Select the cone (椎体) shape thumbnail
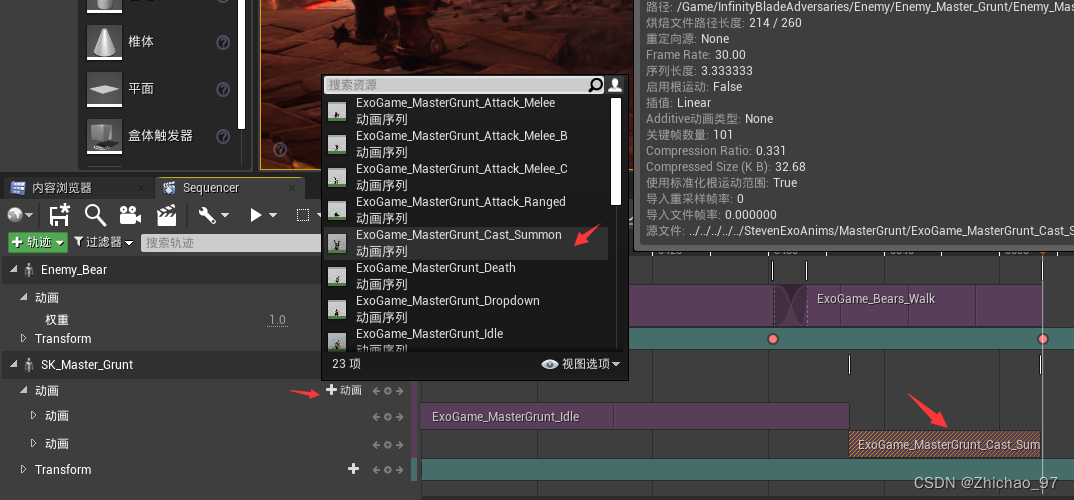This screenshot has width=1074, height=500. [x=104, y=42]
